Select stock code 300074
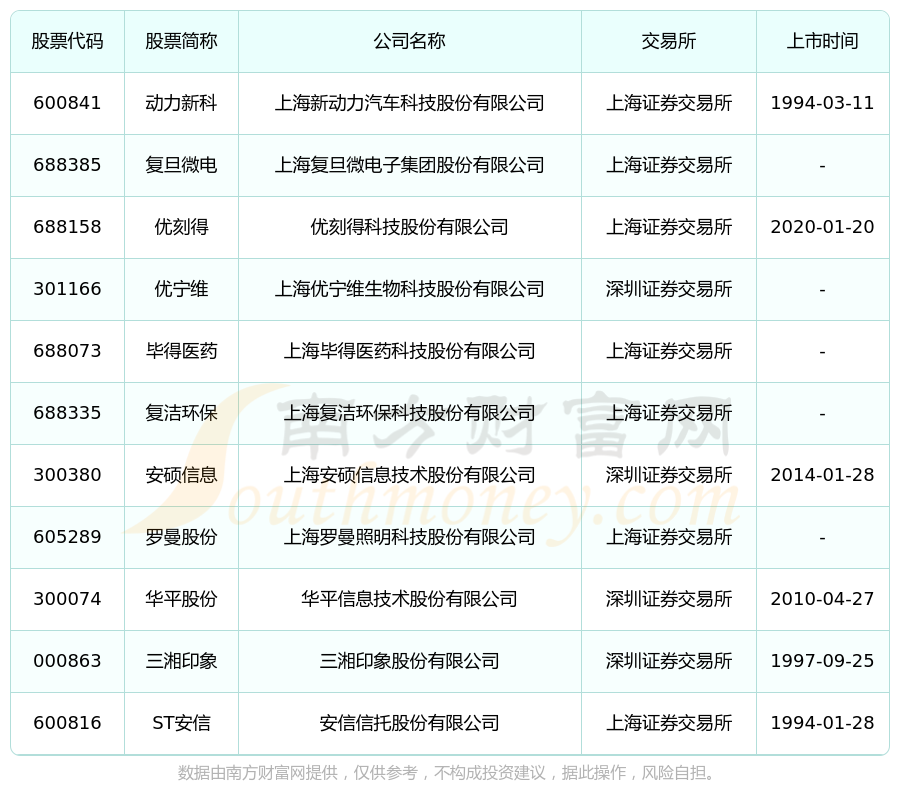900x800 pixels. (67, 599)
